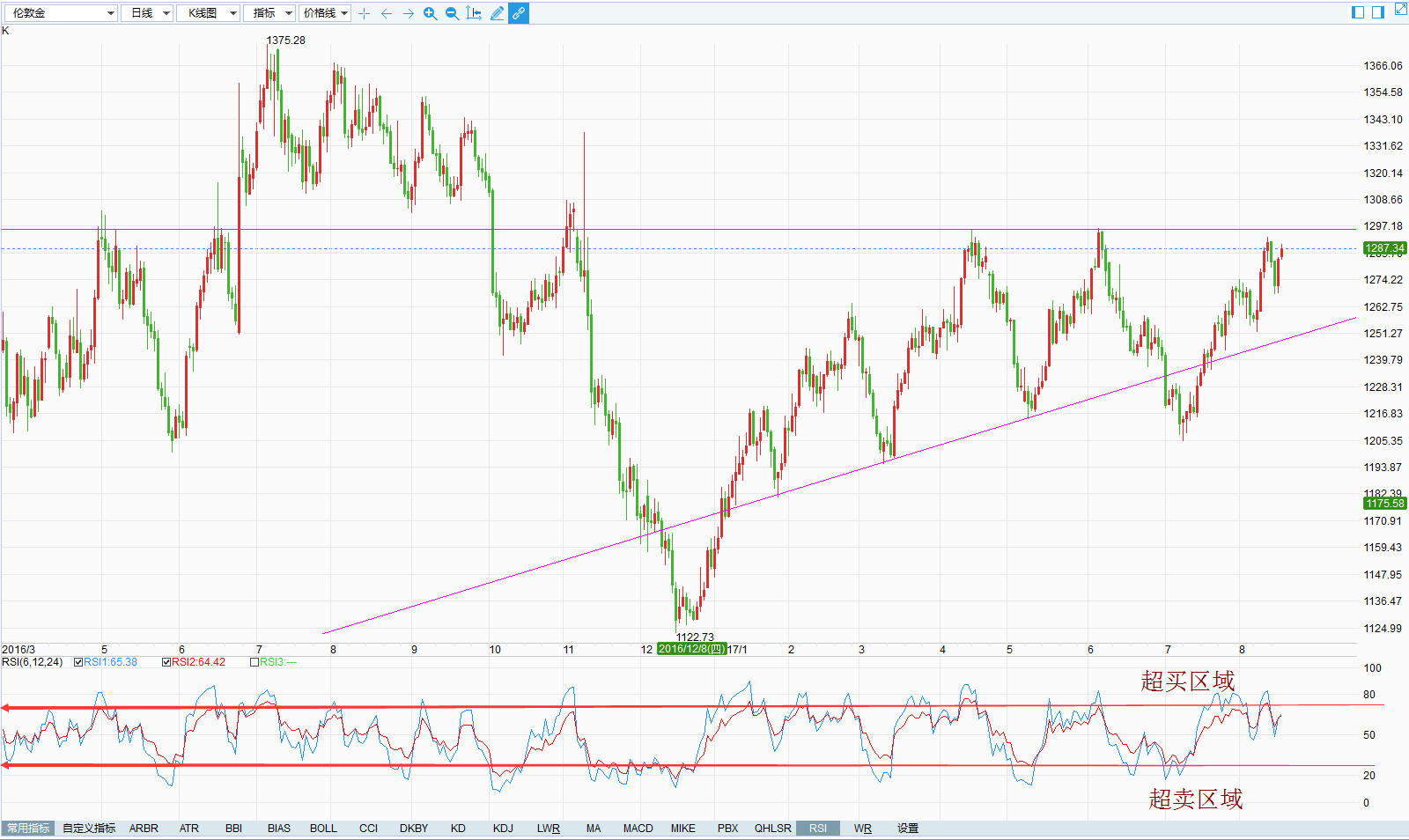Click the 超卖区域 annotation text

(1196, 799)
